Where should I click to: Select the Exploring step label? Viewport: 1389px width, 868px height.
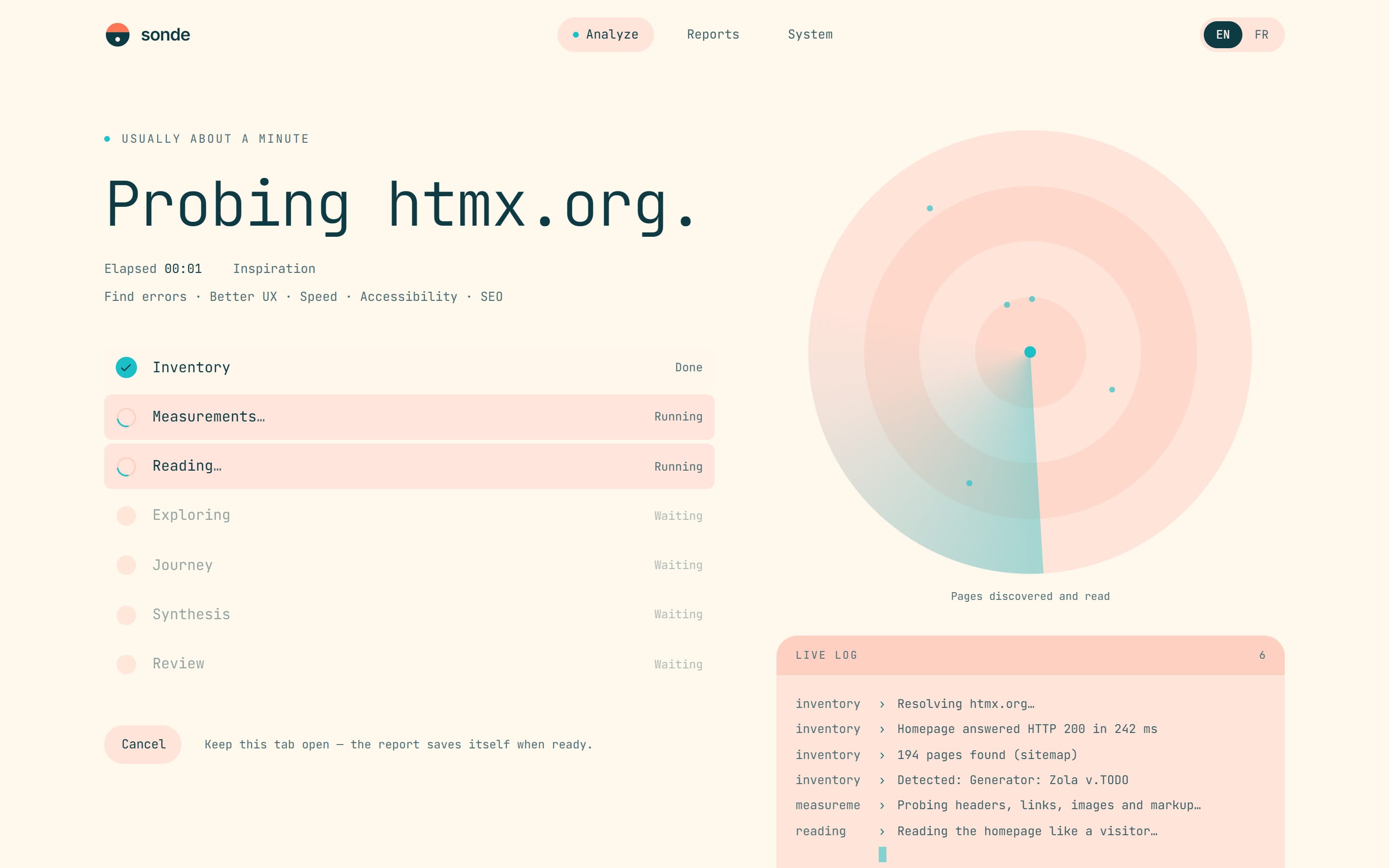191,515
